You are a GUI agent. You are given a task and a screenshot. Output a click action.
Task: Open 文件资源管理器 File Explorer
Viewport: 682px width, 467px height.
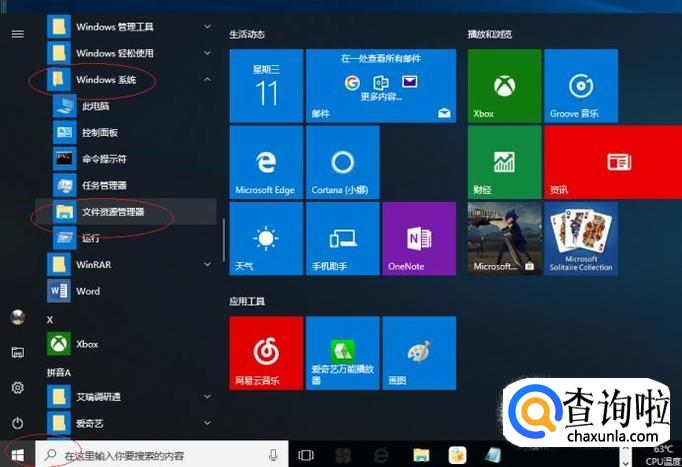(x=126, y=212)
